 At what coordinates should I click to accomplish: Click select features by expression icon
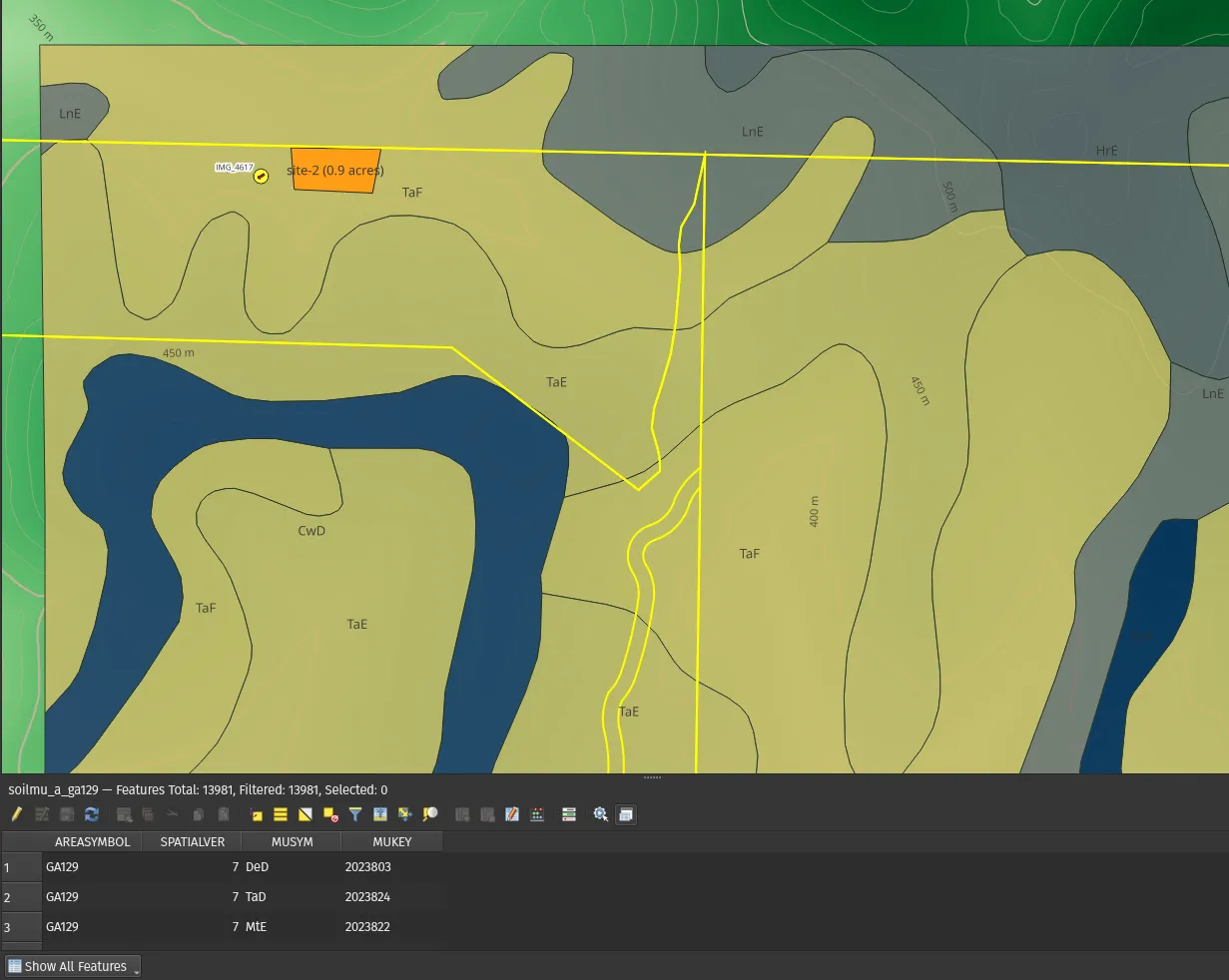coord(257,814)
